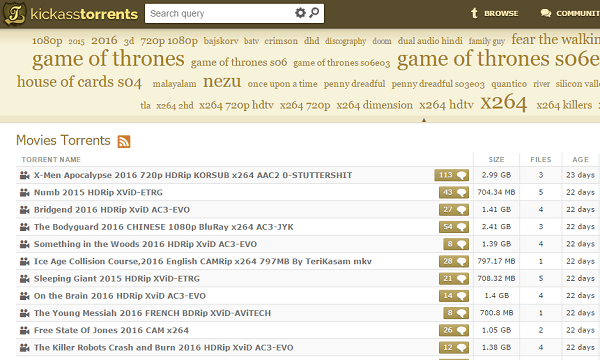Viewport: 600px width, 360px height.
Task: Click the '704.34 MB' size cell
Action: 496,192
